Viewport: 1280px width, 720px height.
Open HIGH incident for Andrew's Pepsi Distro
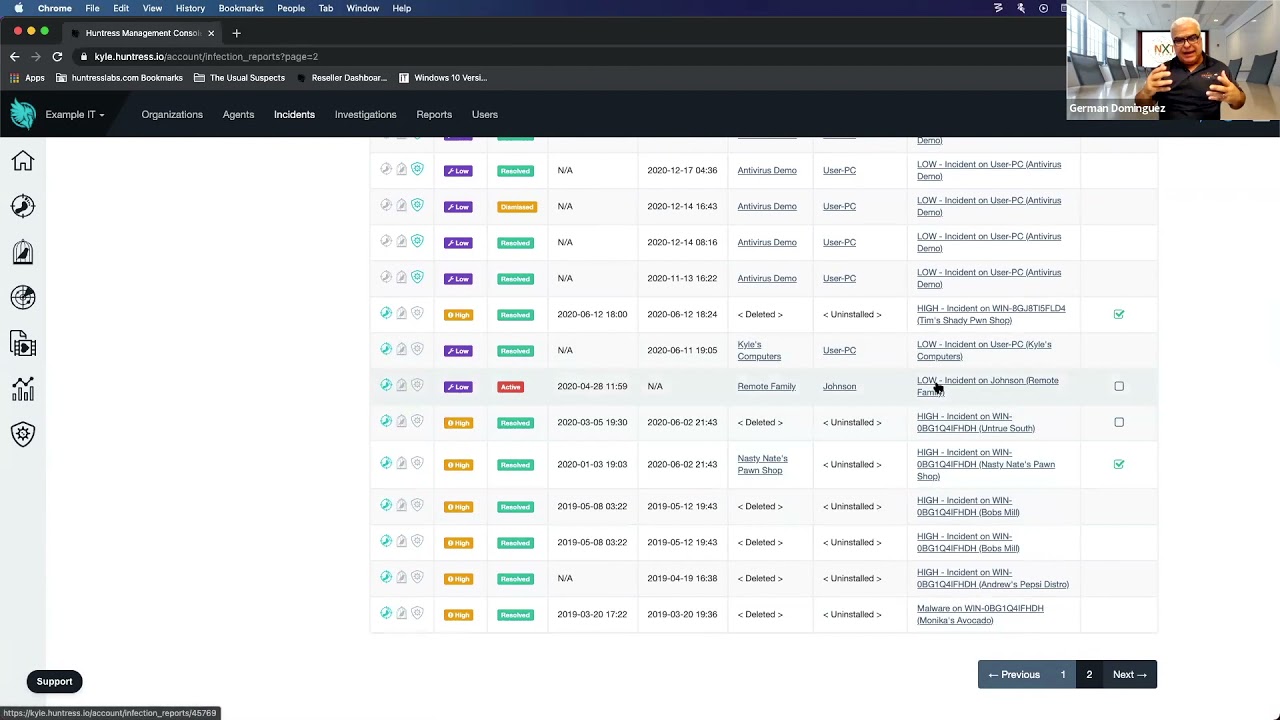point(993,578)
